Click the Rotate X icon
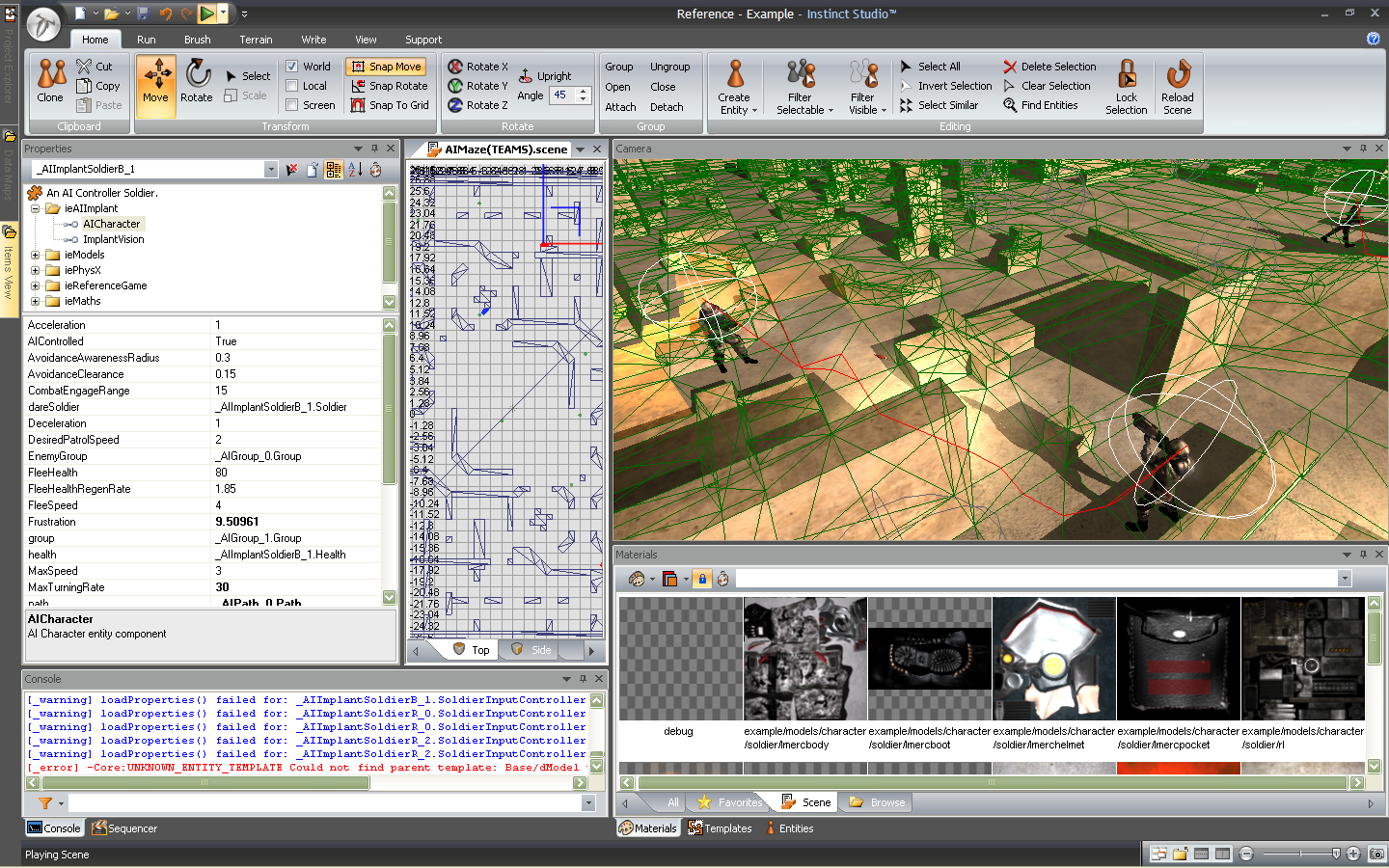 point(455,67)
